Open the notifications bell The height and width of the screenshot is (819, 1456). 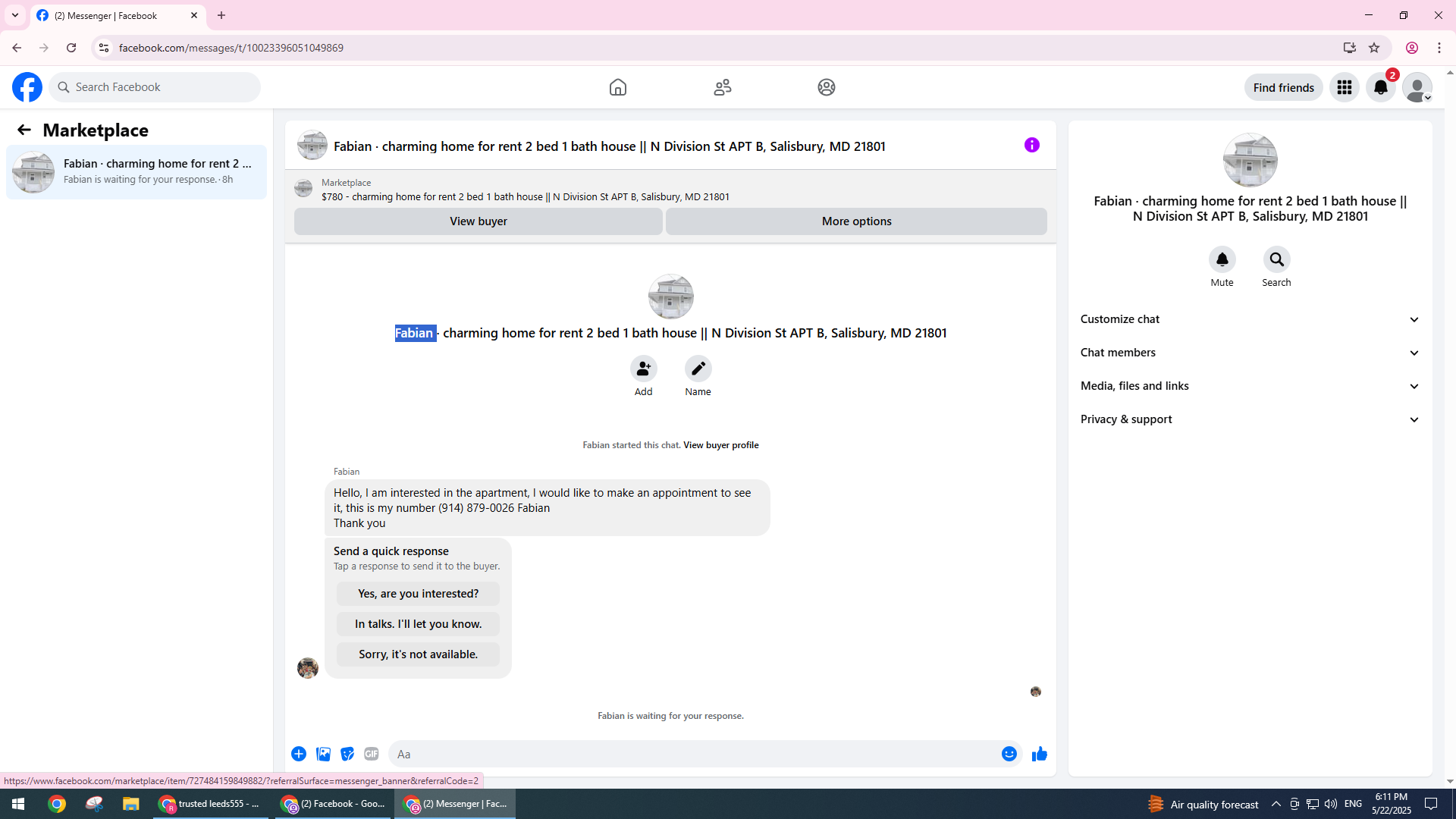[1381, 87]
